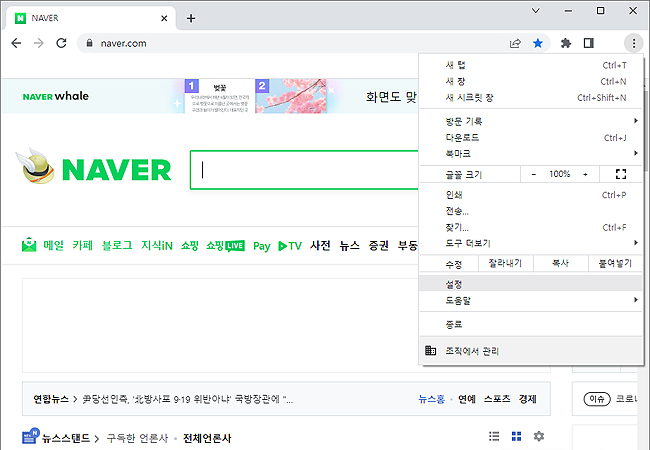Click the NAVER whale banner logo
The image size is (650, 450).
tap(56, 96)
